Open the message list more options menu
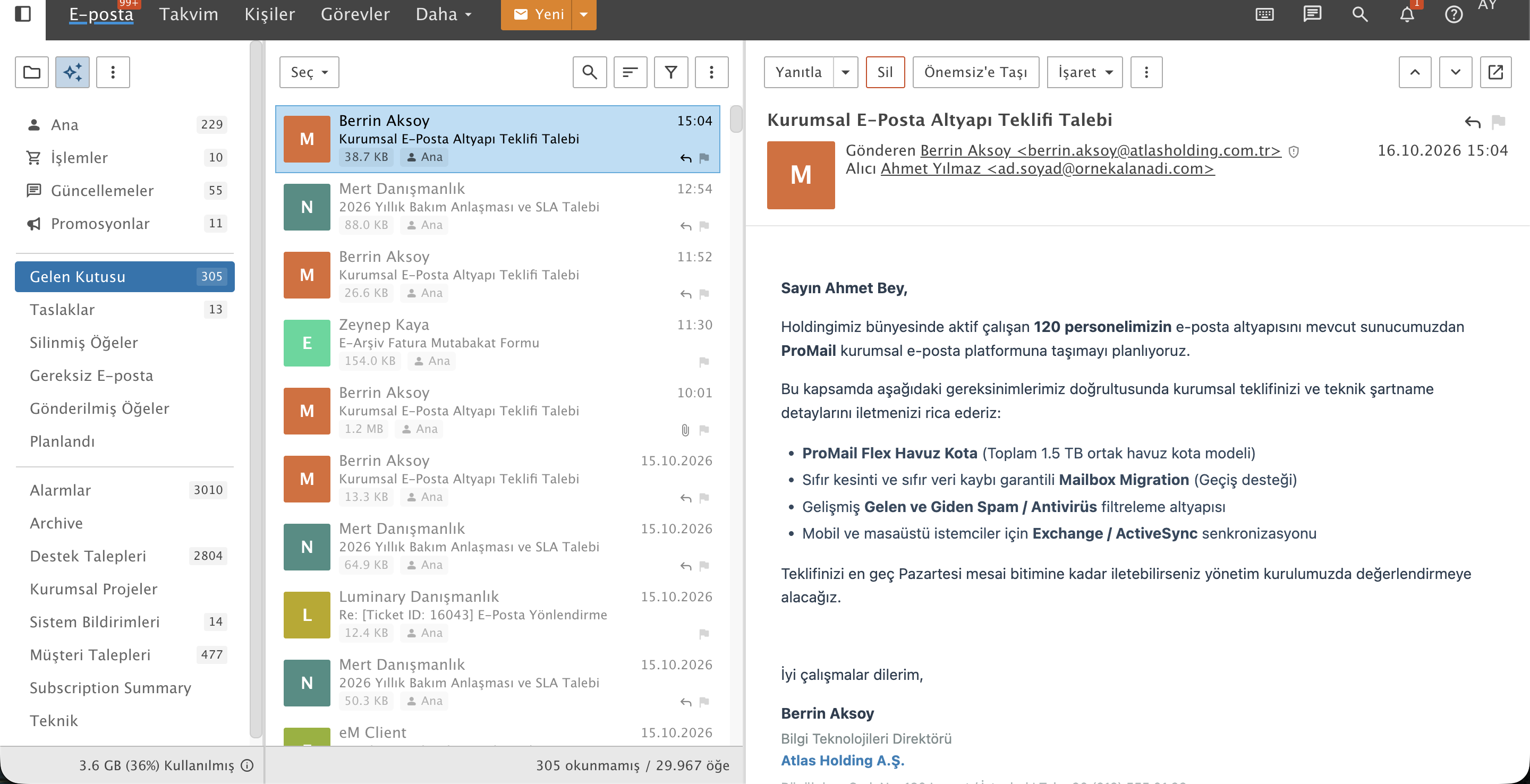Screen dimensions: 1530x784 click(711, 72)
